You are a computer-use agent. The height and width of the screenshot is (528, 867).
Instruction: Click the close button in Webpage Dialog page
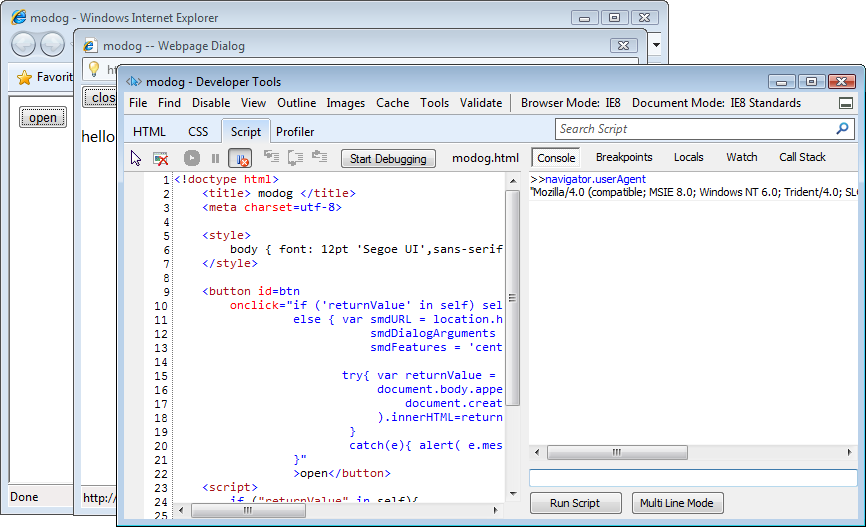[100, 98]
